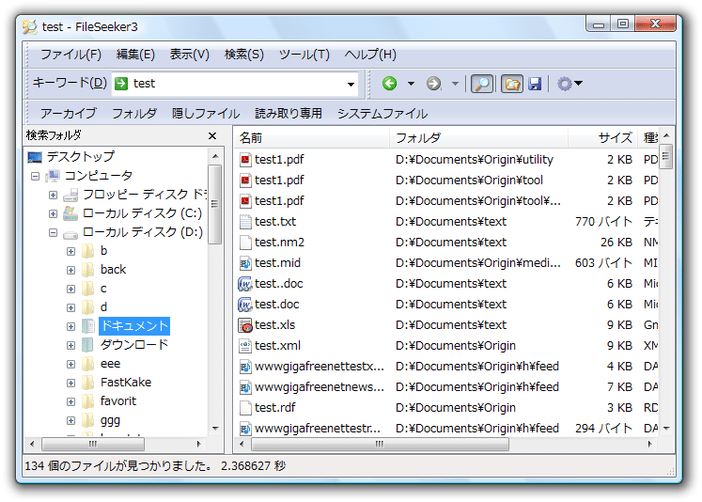Select the ドキュメント tree item
702x502 pixels.
point(134,326)
